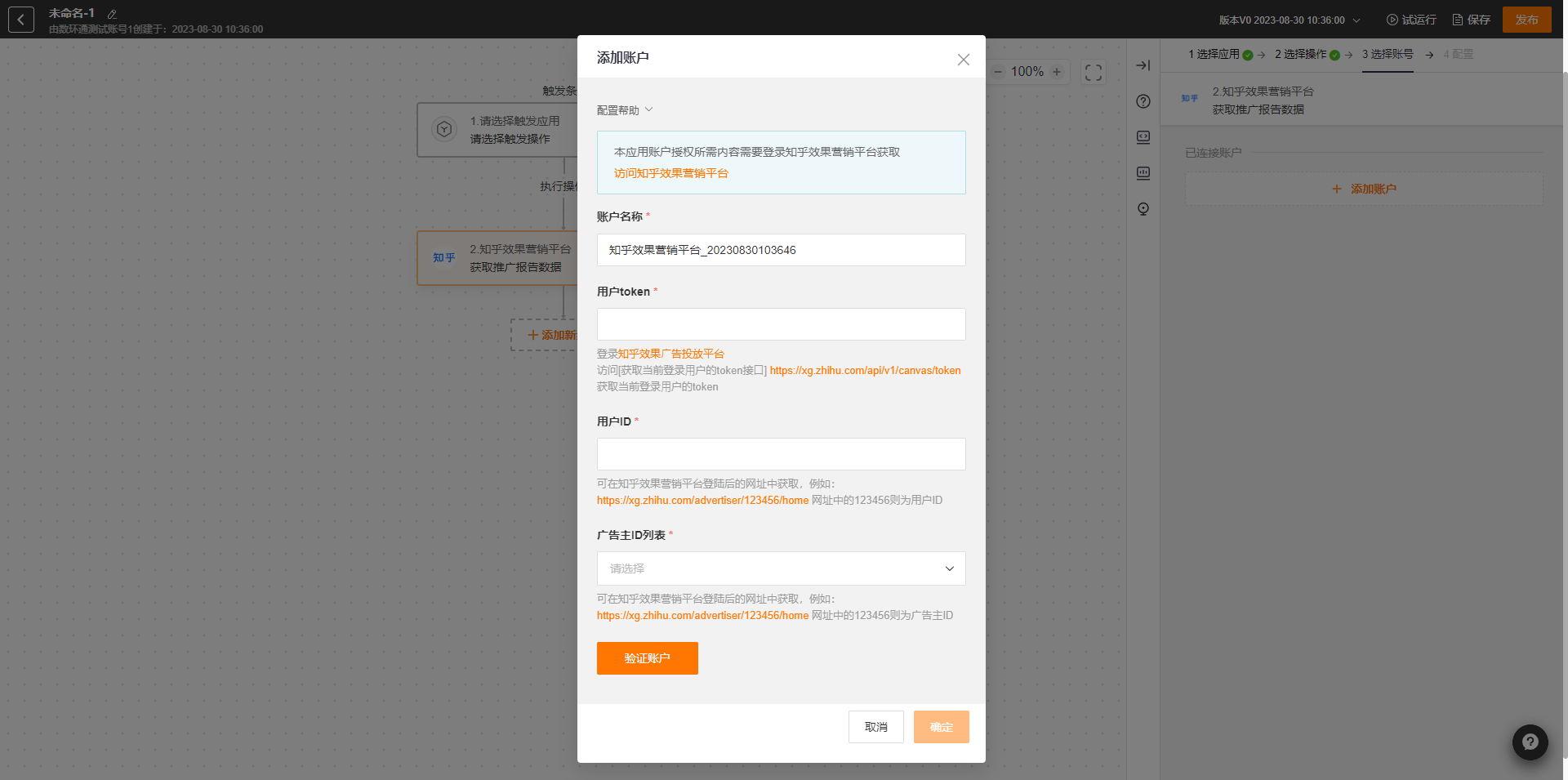
Task: Click the 验证账户 verify button
Action: (647, 658)
